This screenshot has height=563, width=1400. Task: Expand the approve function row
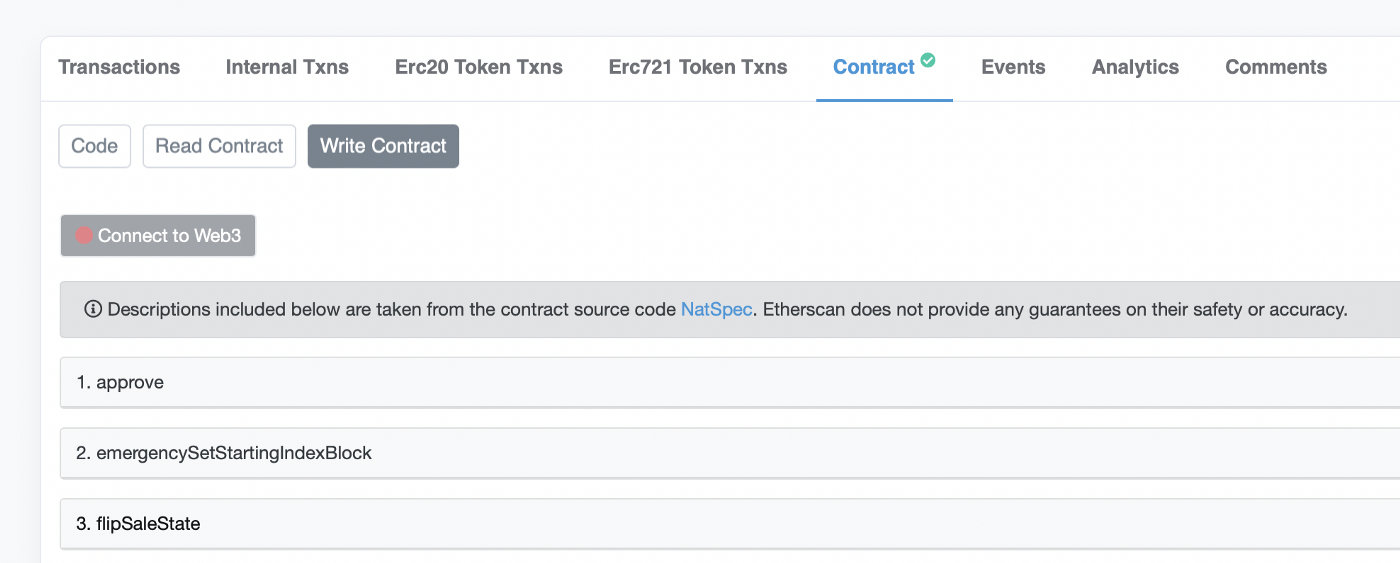pyautogui.click(x=130, y=383)
